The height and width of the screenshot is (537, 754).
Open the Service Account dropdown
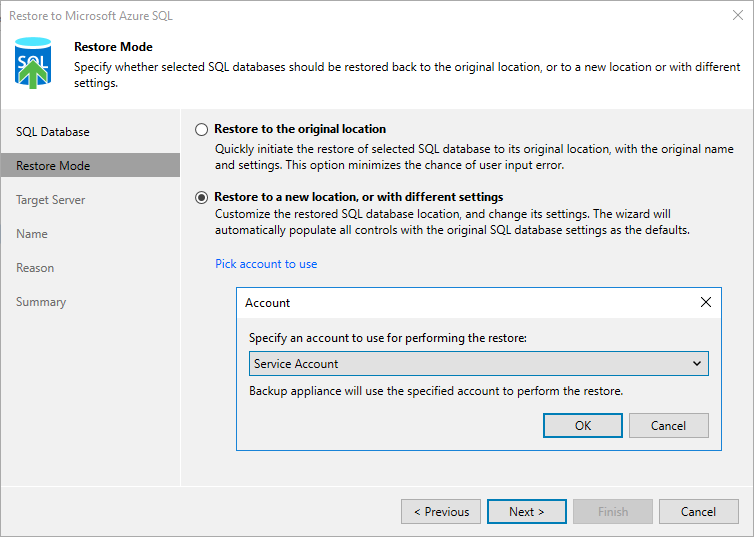tap(478, 364)
